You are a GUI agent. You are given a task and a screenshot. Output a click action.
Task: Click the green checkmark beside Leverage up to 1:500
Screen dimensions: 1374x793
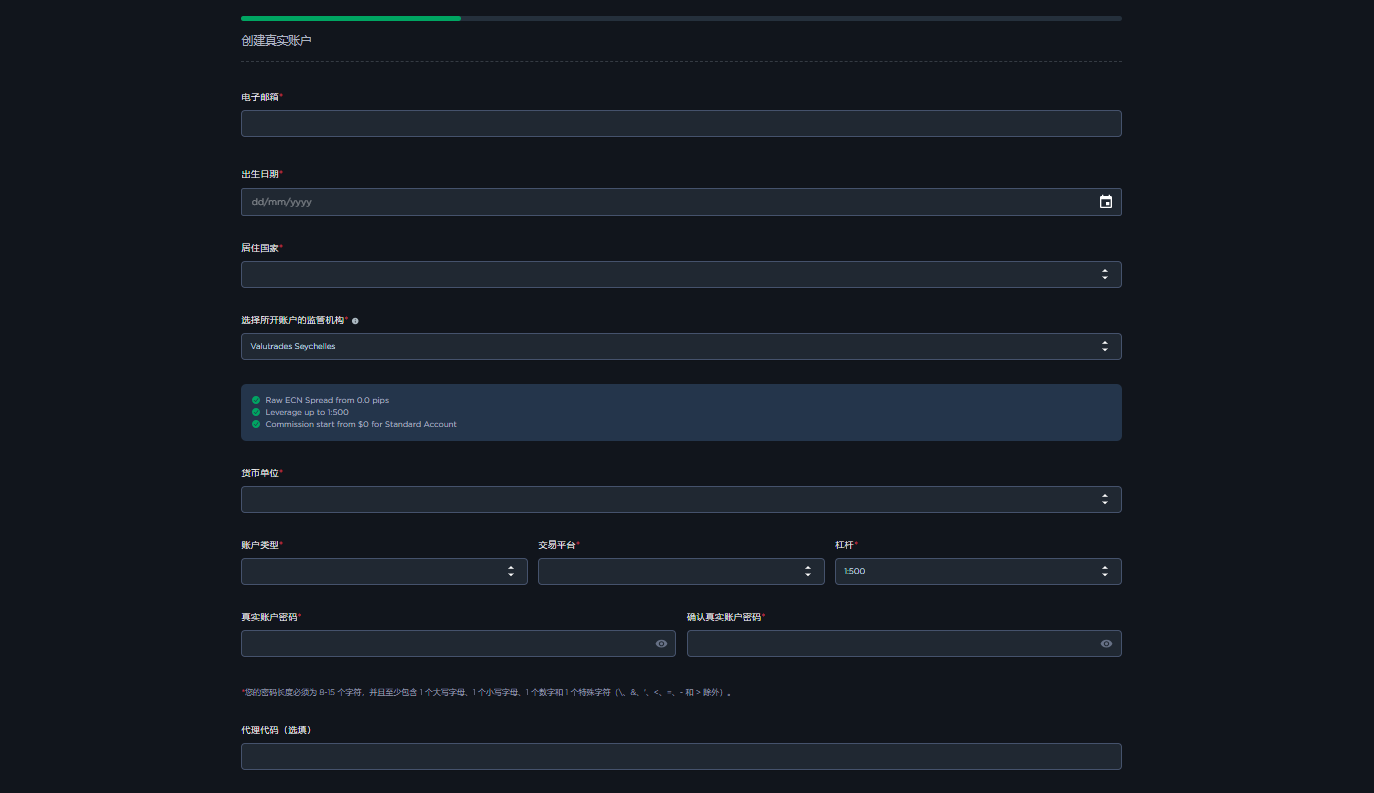click(256, 412)
